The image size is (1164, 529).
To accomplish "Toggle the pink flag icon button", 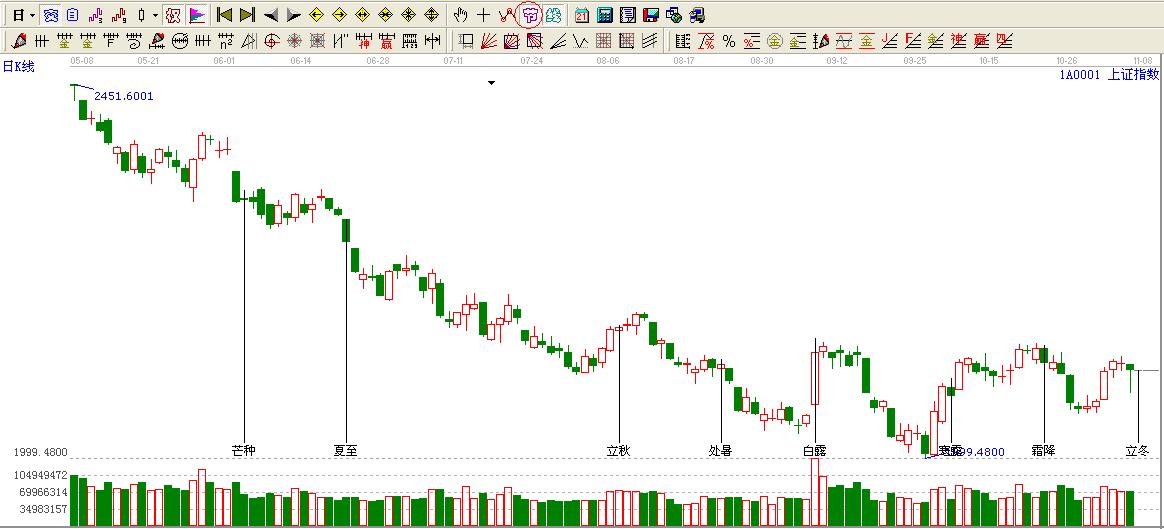I will (197, 15).
